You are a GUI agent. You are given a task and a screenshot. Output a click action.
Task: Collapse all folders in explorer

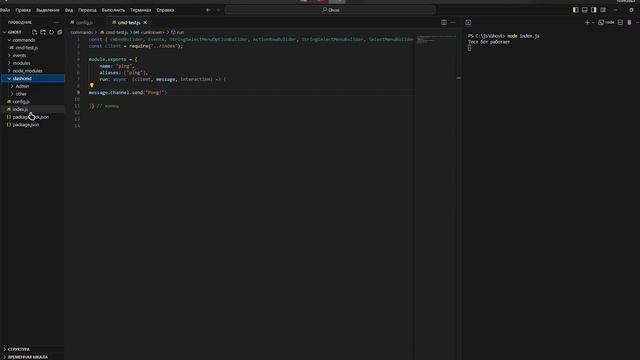pyautogui.click(x=60, y=32)
